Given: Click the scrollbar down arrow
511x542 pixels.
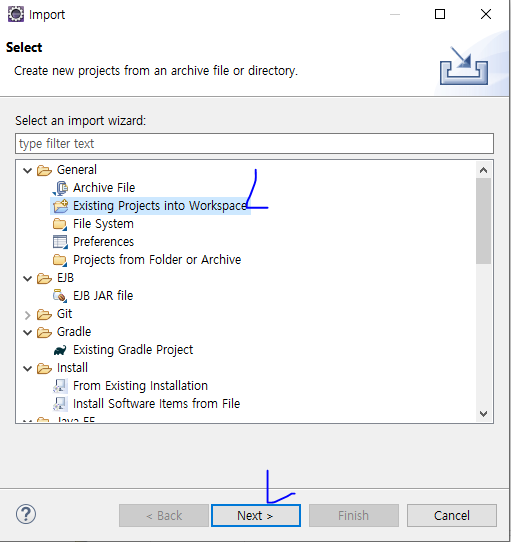Looking at the screenshot, I should [x=483, y=414].
